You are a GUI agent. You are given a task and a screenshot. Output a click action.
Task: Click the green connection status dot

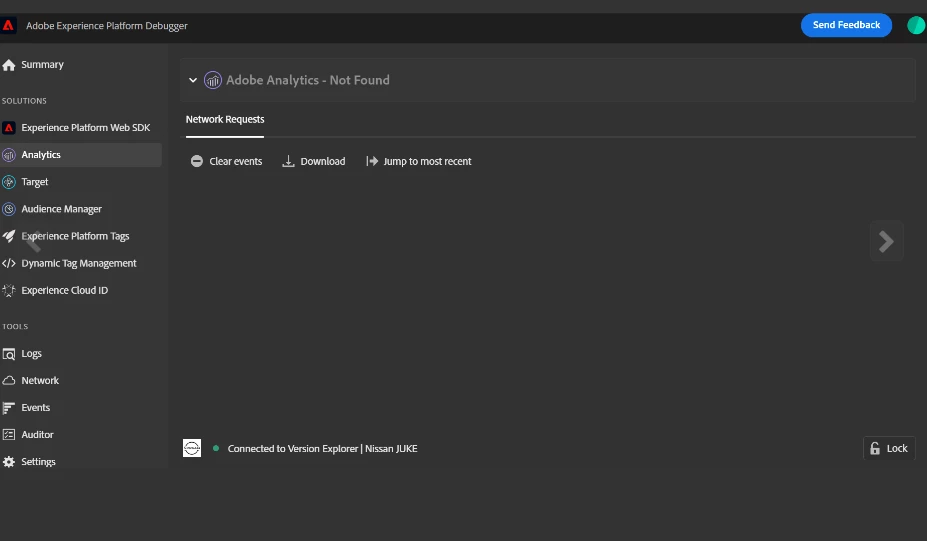tap(216, 448)
